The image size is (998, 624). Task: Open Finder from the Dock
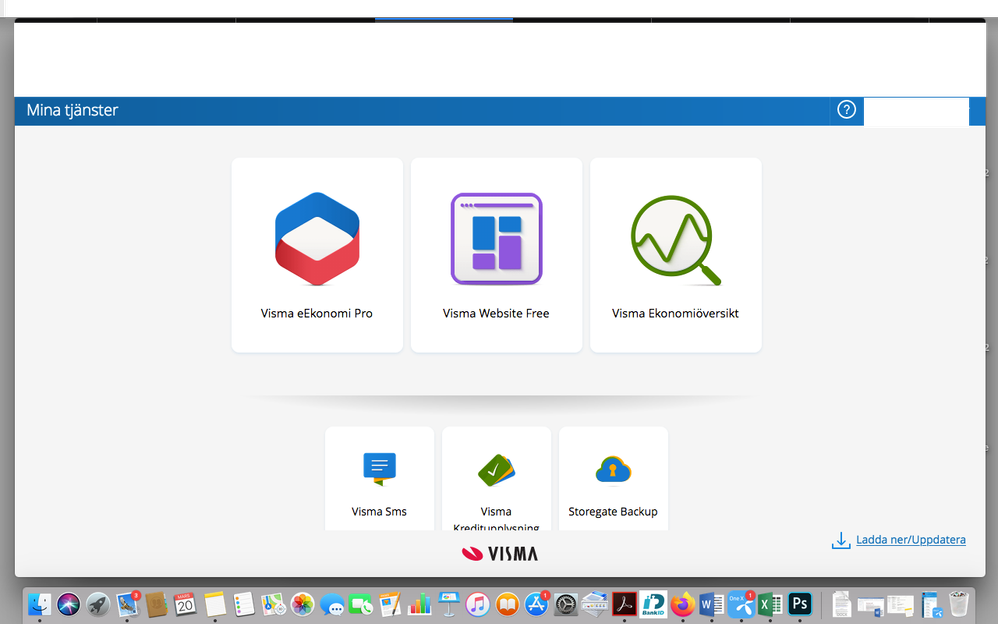click(x=39, y=604)
